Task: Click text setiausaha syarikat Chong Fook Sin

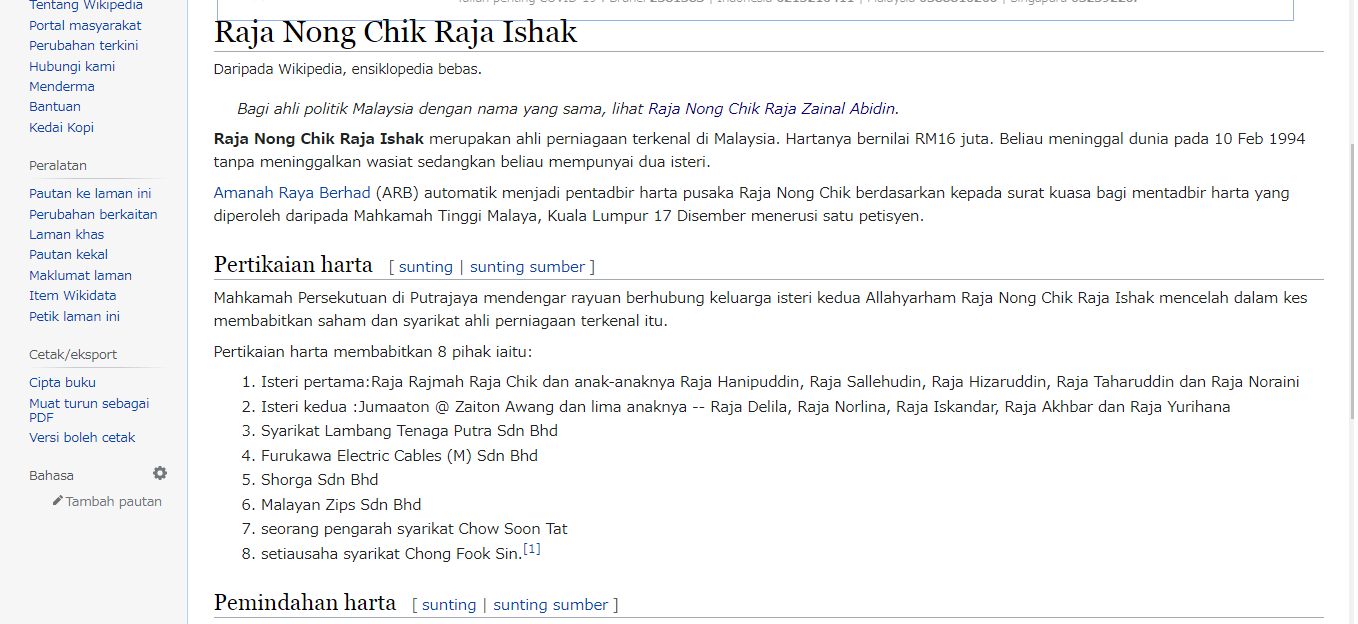Action: (392, 553)
